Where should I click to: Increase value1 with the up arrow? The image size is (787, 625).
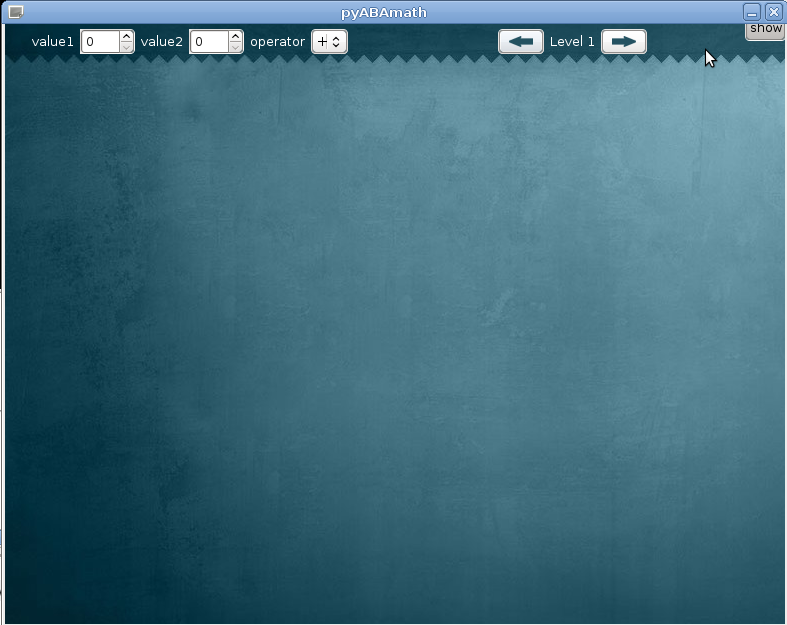coord(127,36)
